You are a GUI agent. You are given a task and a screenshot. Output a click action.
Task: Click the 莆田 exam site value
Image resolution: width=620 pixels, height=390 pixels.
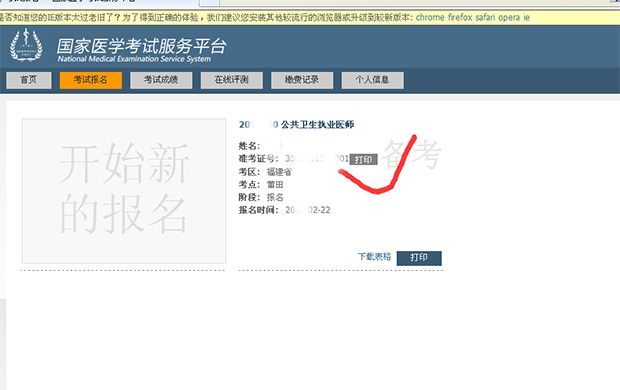[275, 185]
